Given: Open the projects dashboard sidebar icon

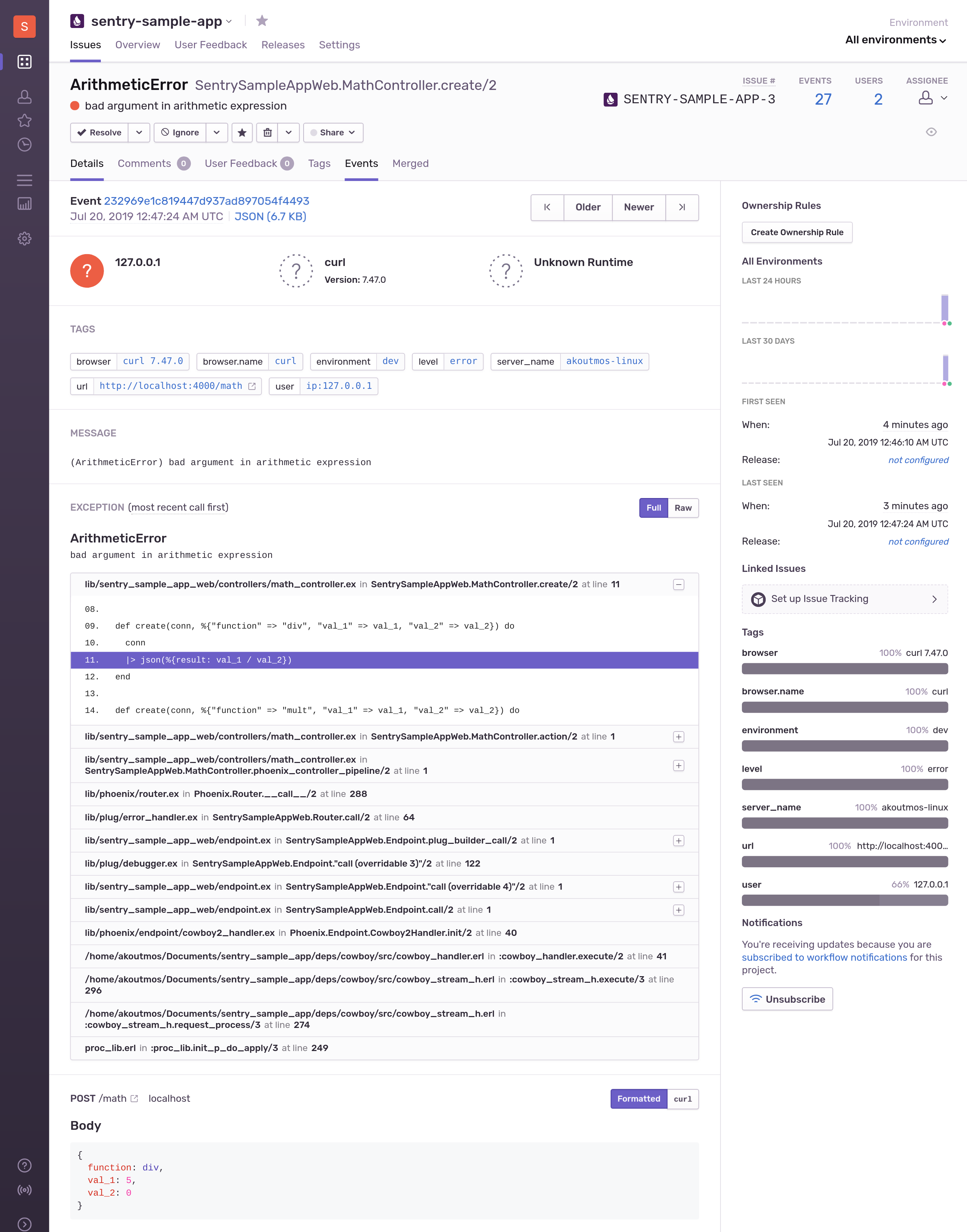Looking at the screenshot, I should click(25, 62).
